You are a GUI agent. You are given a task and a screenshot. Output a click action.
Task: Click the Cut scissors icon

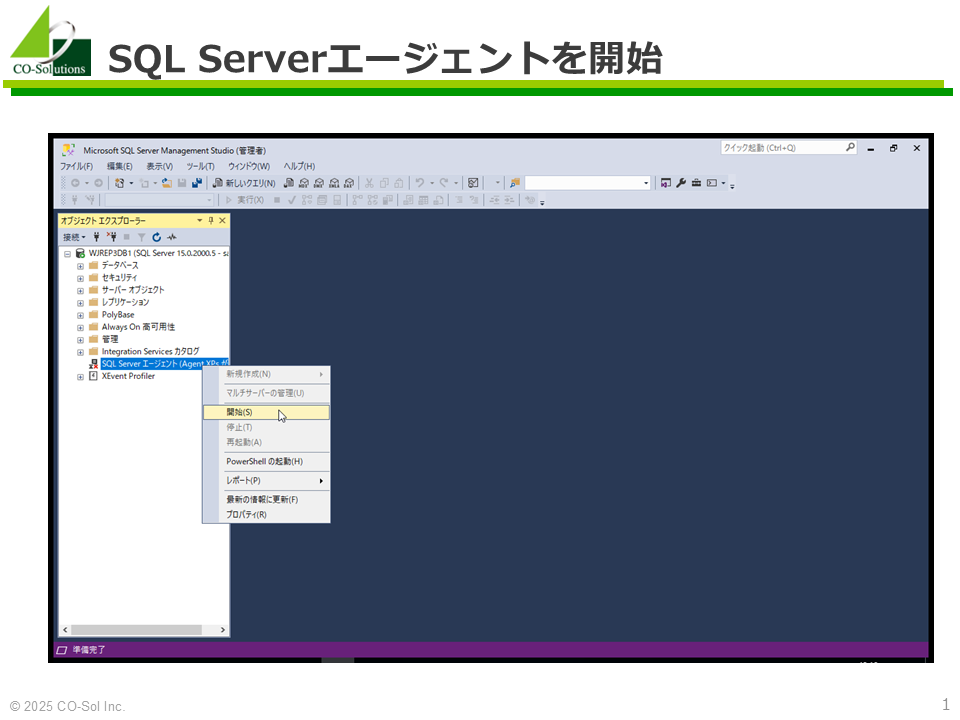(369, 183)
